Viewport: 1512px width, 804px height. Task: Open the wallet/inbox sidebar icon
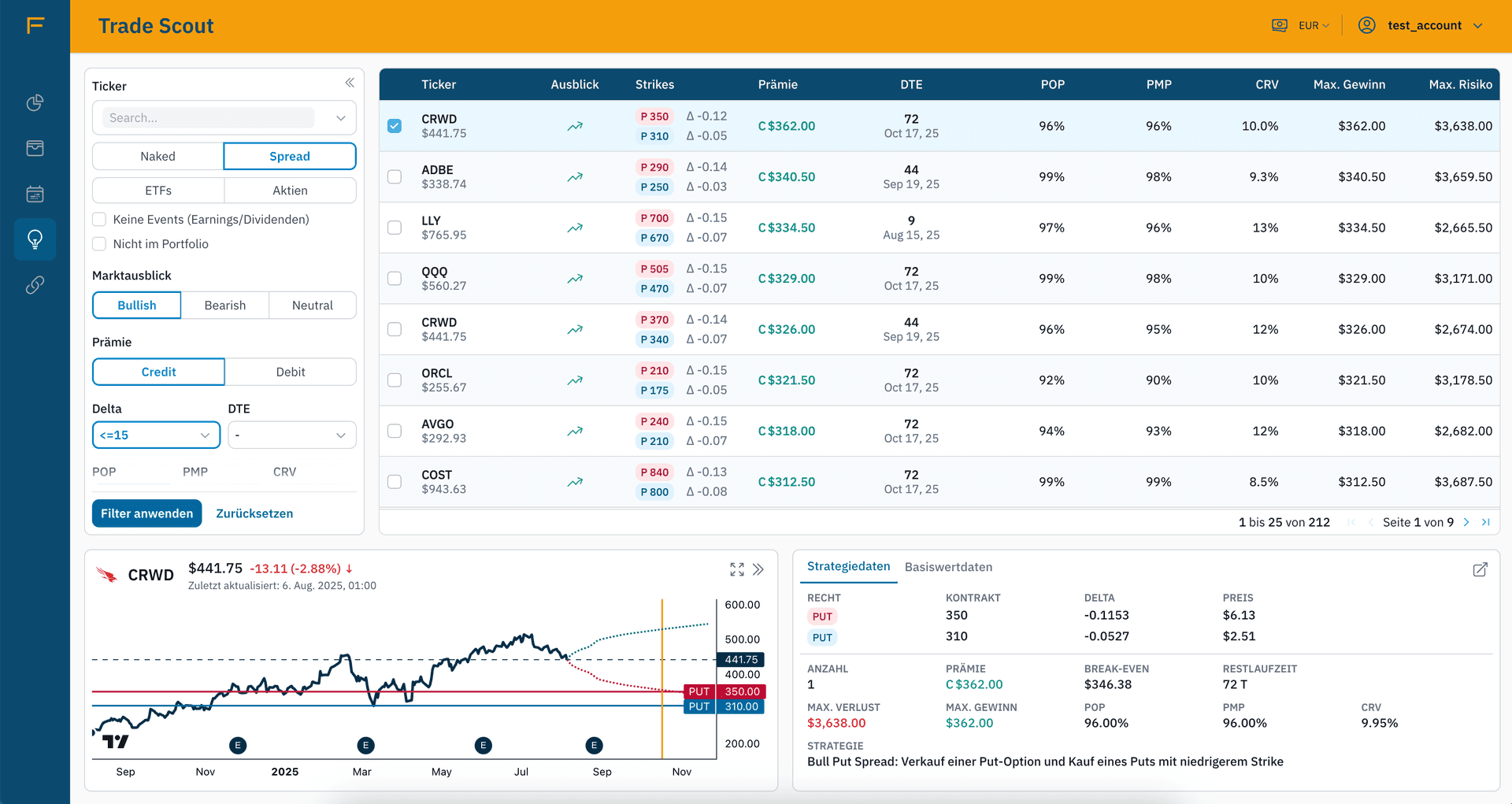click(x=35, y=148)
